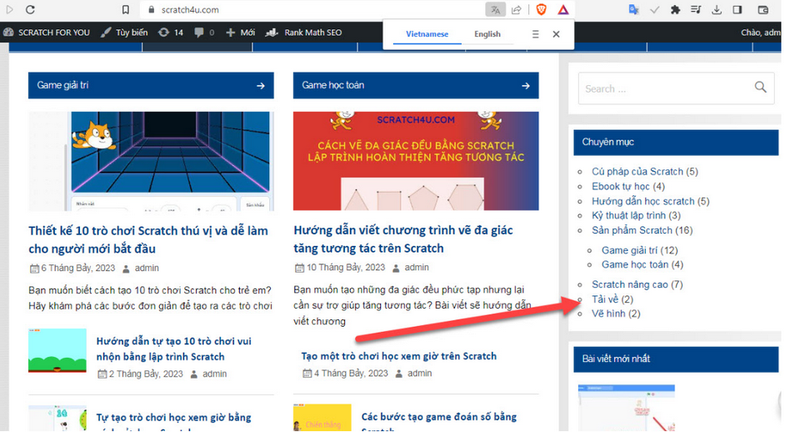Screen dimensions: 800x437
Task: Open category Hướng dẫn học scratch
Action: [643, 201]
